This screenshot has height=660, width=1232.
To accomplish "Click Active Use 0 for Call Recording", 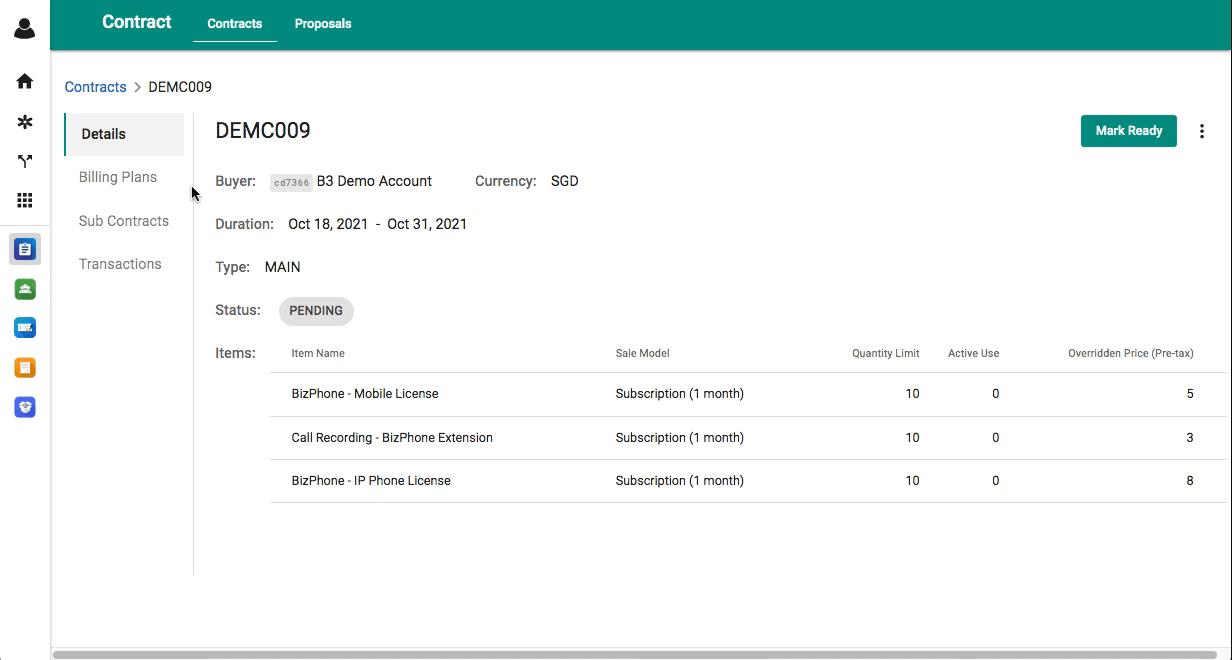I will click(x=996, y=438).
